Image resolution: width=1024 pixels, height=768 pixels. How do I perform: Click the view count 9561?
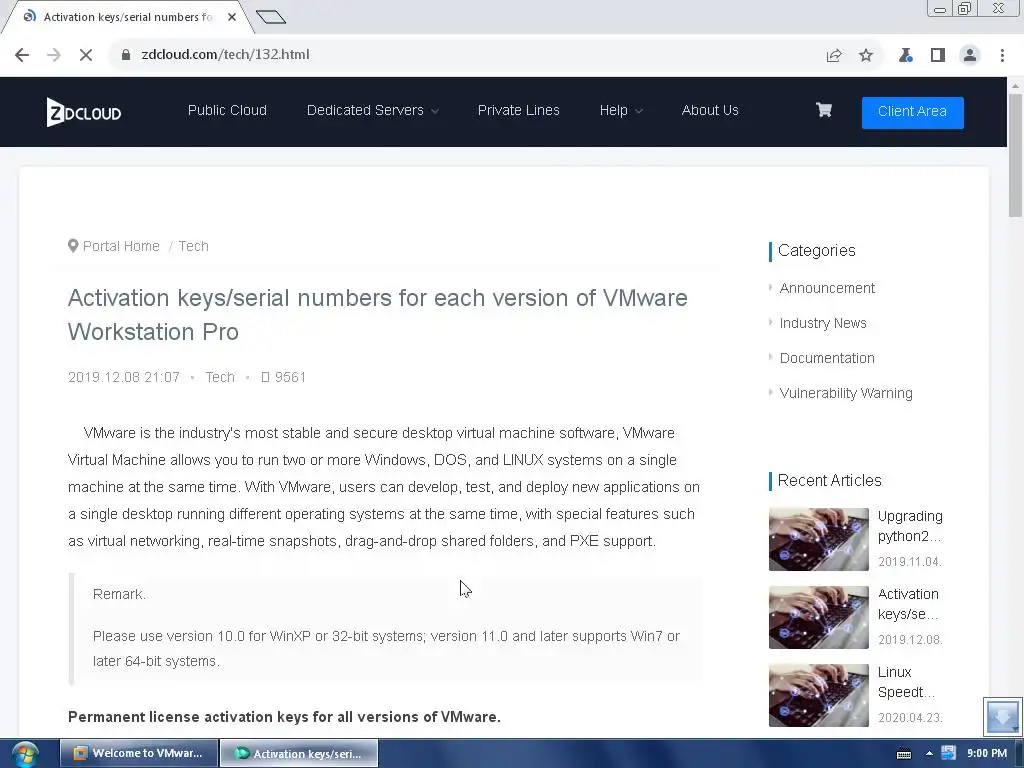[283, 377]
